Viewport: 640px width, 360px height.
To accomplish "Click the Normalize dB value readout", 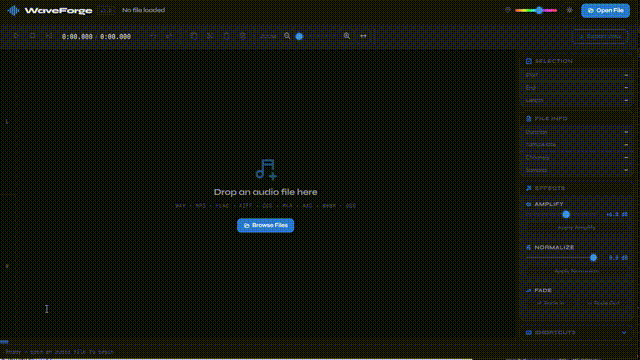I will point(618,258).
